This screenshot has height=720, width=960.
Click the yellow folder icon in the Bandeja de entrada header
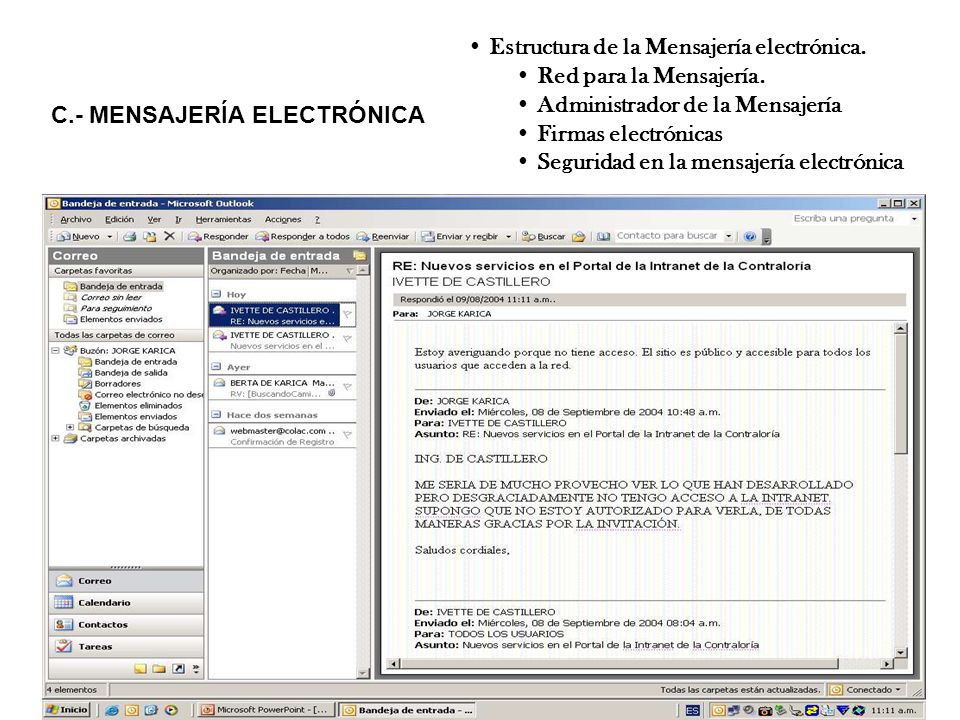(x=359, y=255)
